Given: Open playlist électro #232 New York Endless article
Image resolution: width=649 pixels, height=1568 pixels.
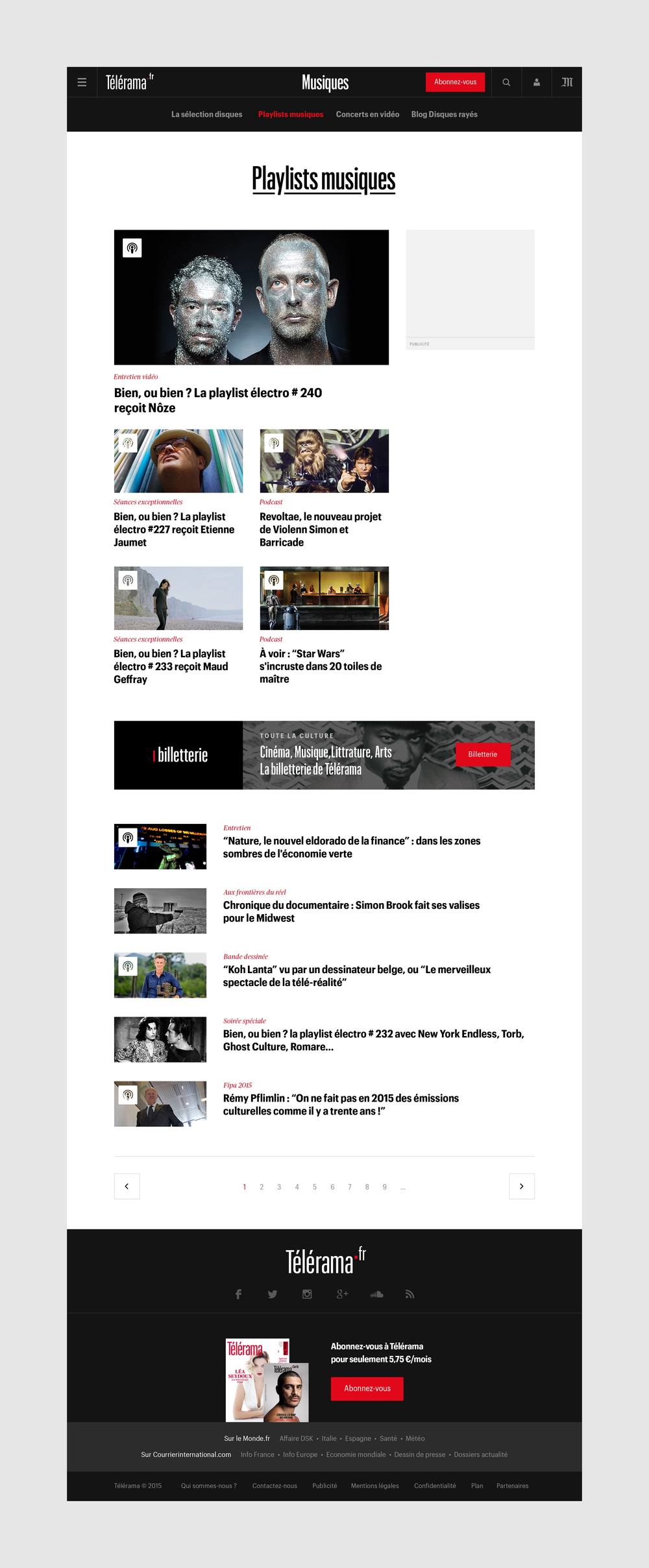Looking at the screenshot, I should 374,1040.
